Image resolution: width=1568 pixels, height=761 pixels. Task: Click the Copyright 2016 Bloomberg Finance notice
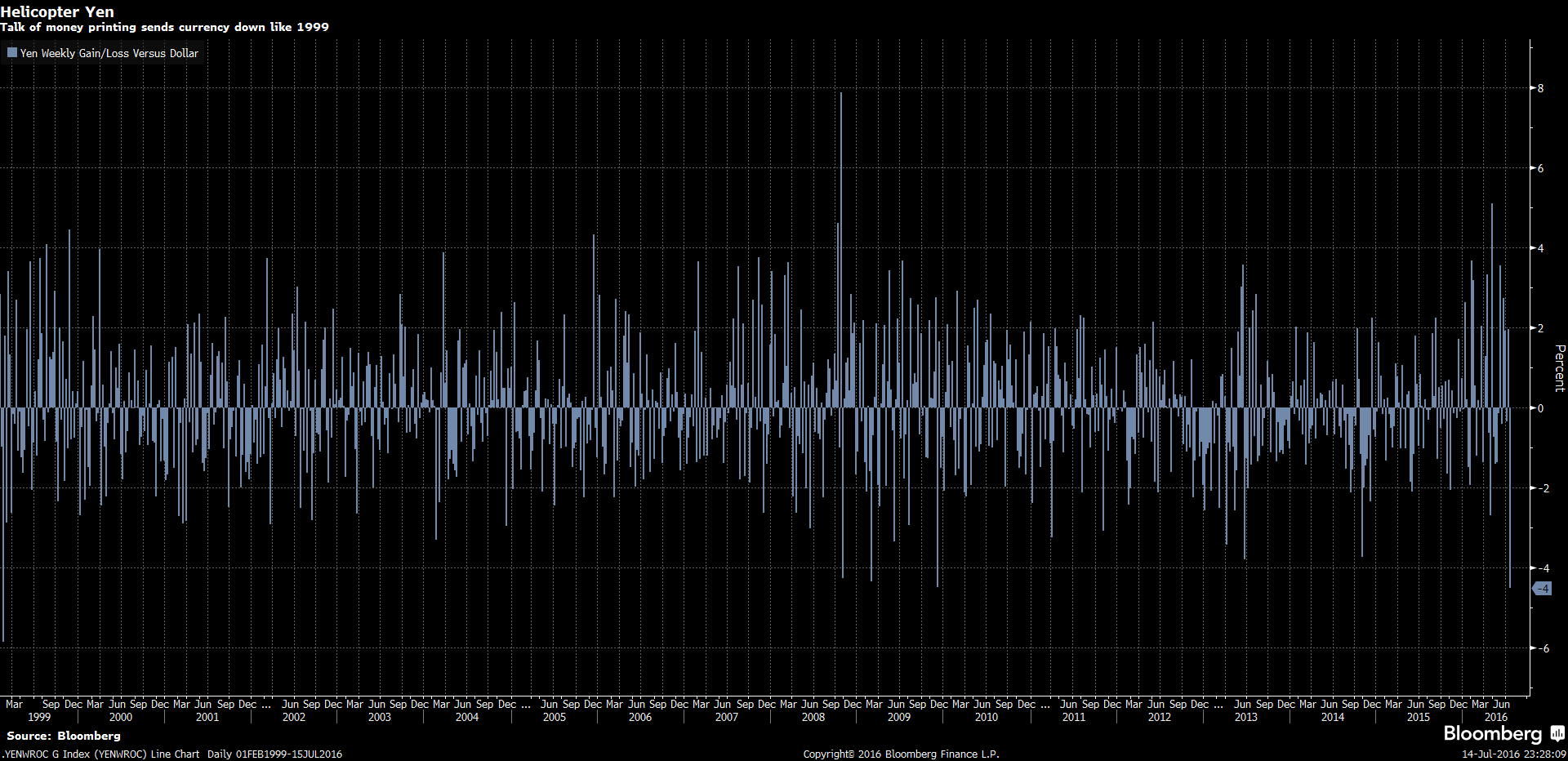[x=901, y=754]
